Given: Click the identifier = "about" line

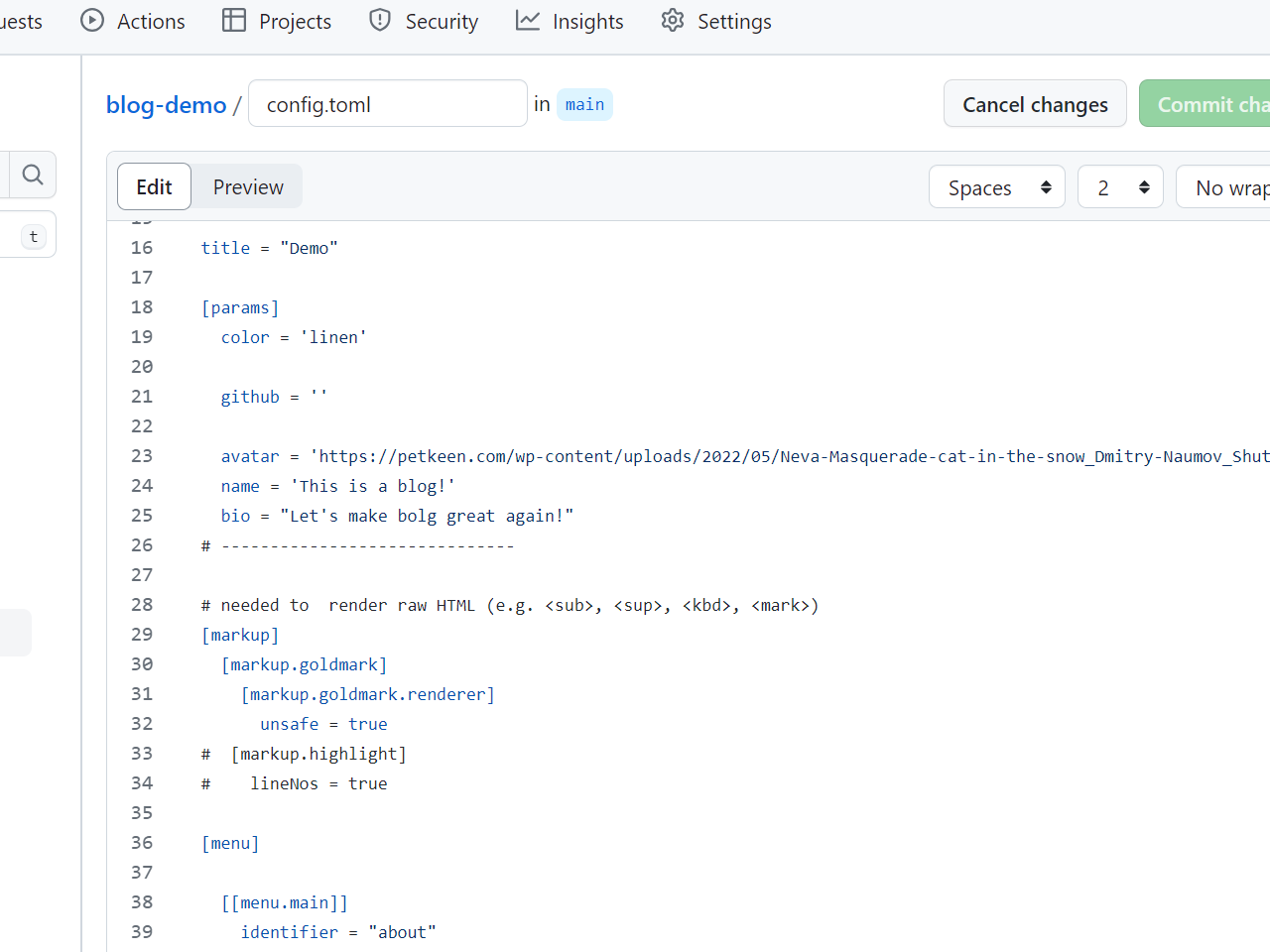Looking at the screenshot, I should (x=338, y=932).
